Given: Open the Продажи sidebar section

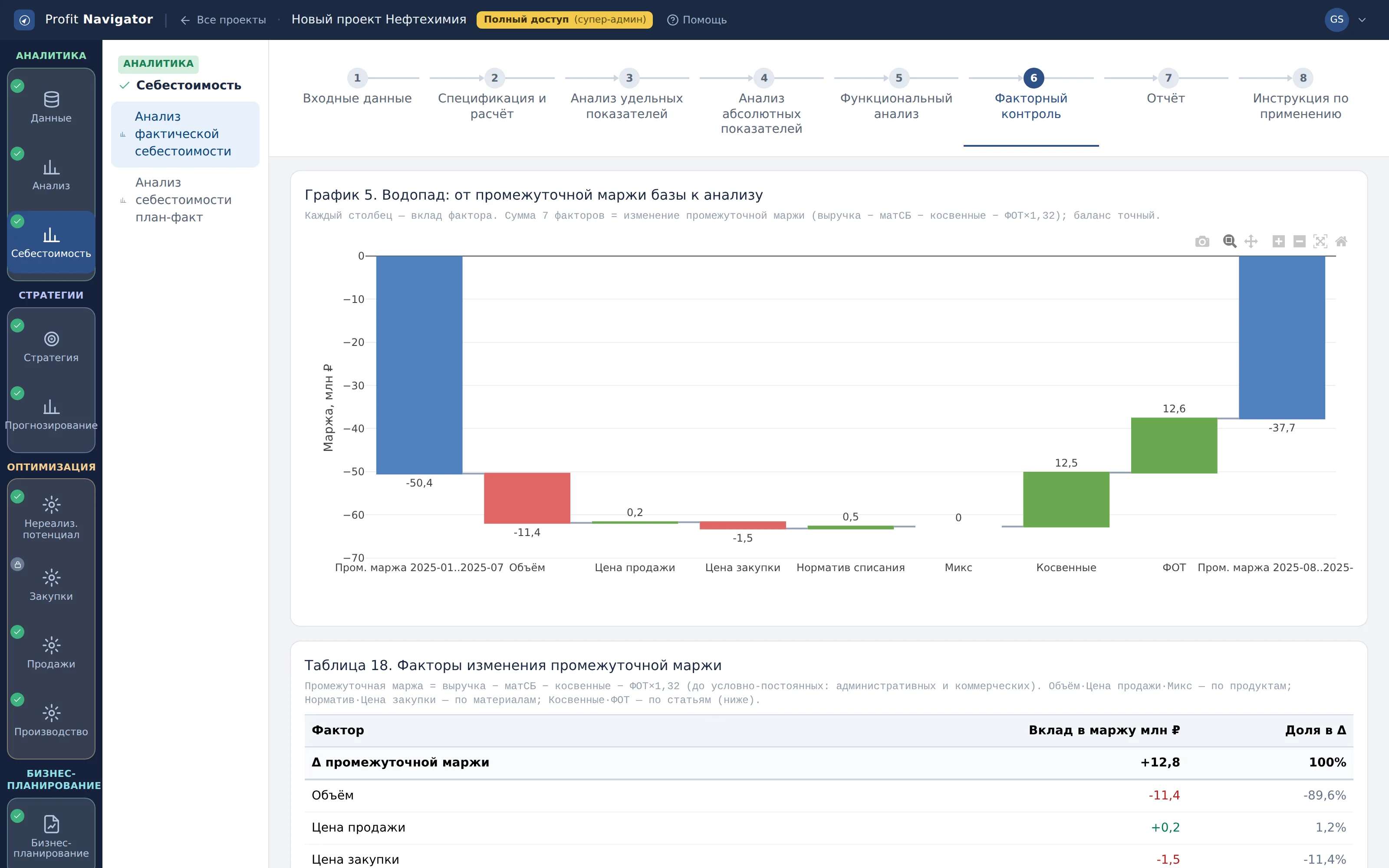Looking at the screenshot, I should 51,653.
